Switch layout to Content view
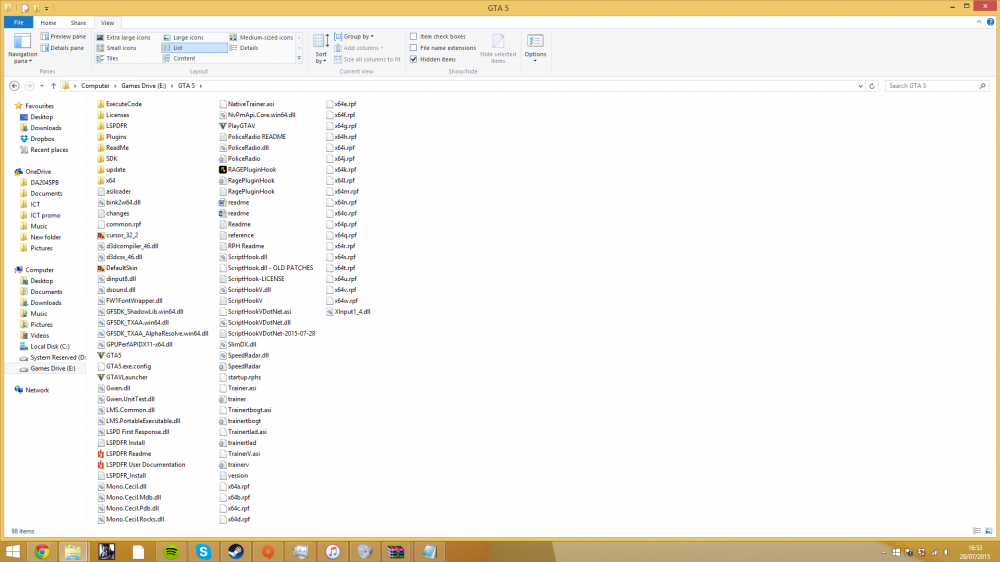 pyautogui.click(x=179, y=58)
